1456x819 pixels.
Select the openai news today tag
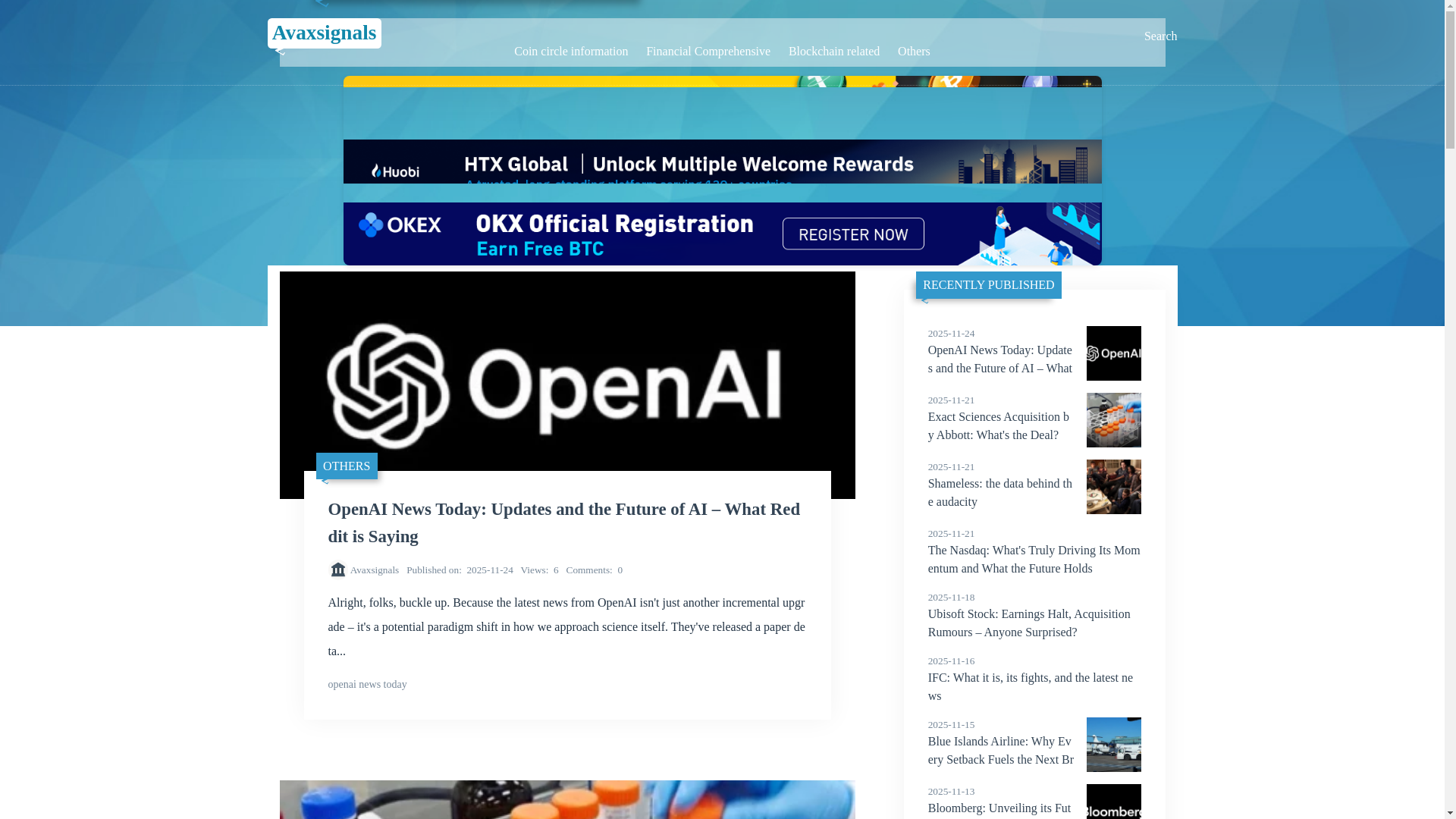(x=367, y=685)
